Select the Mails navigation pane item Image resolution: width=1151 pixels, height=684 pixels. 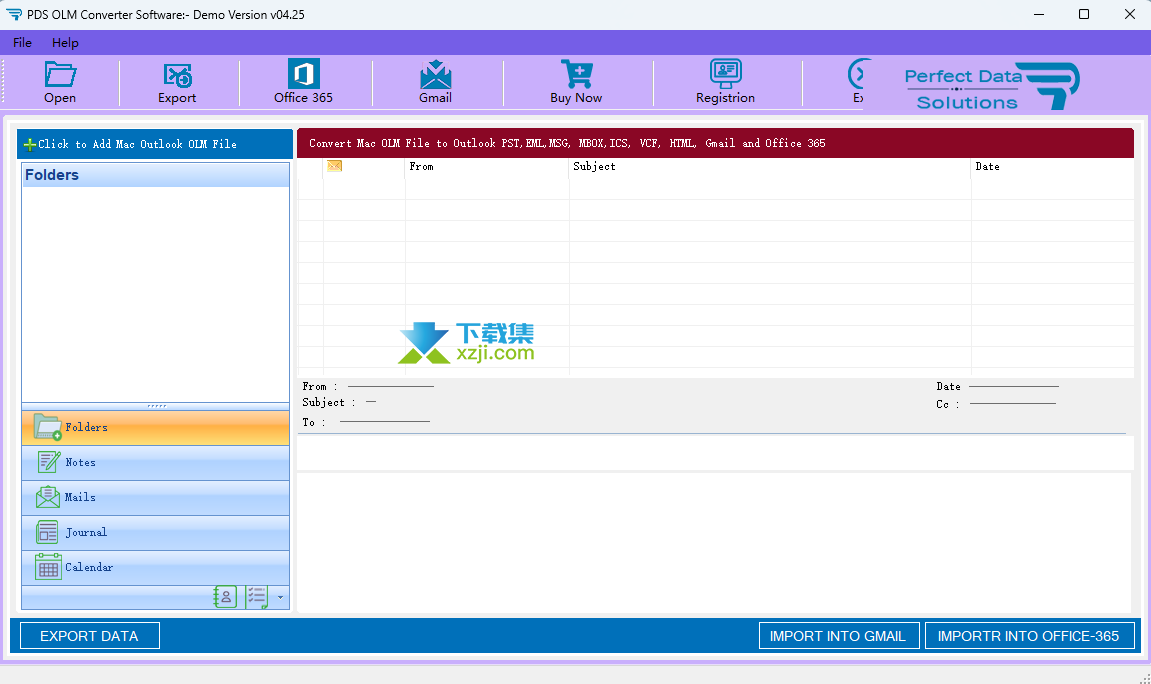(156, 498)
